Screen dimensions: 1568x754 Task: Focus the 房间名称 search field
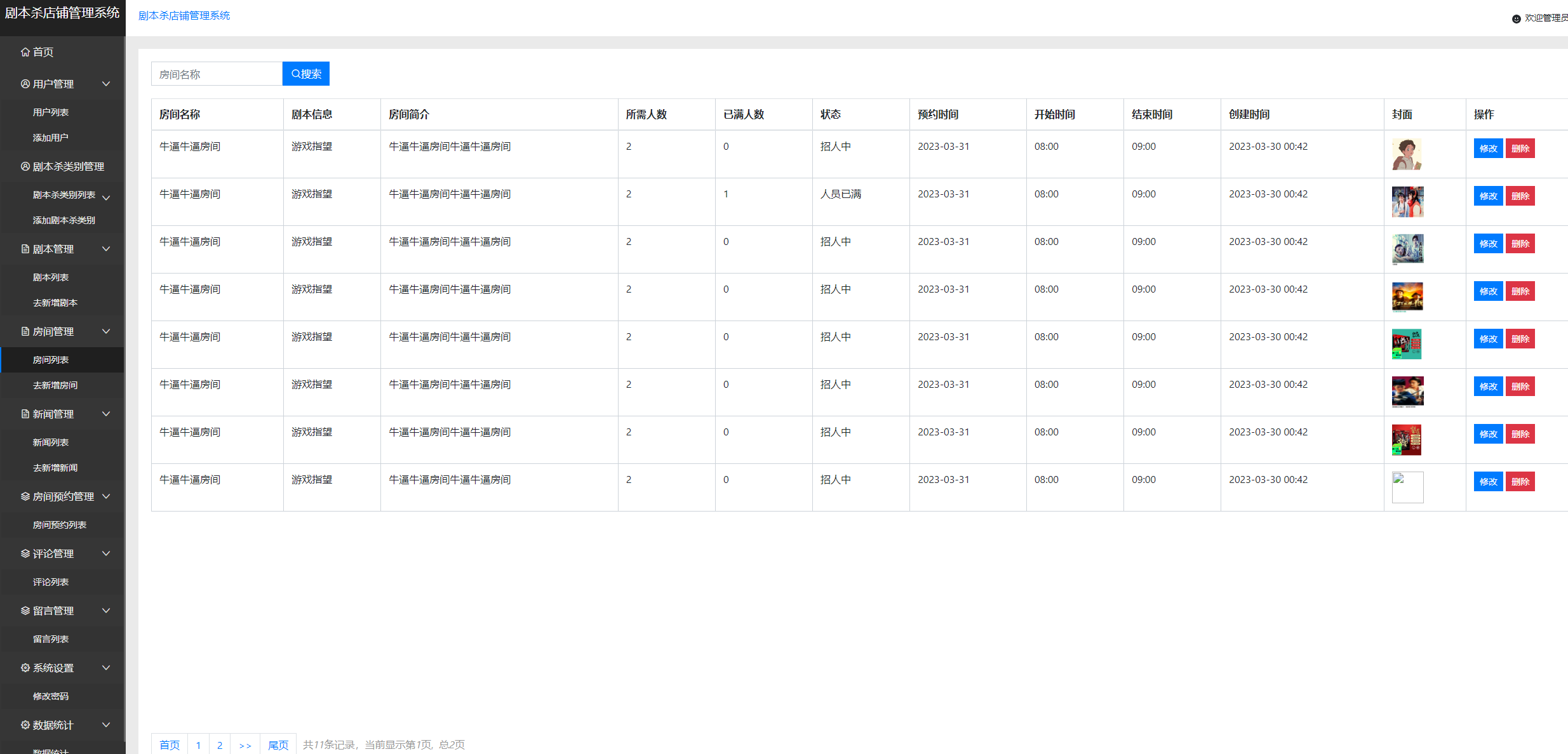click(x=217, y=74)
